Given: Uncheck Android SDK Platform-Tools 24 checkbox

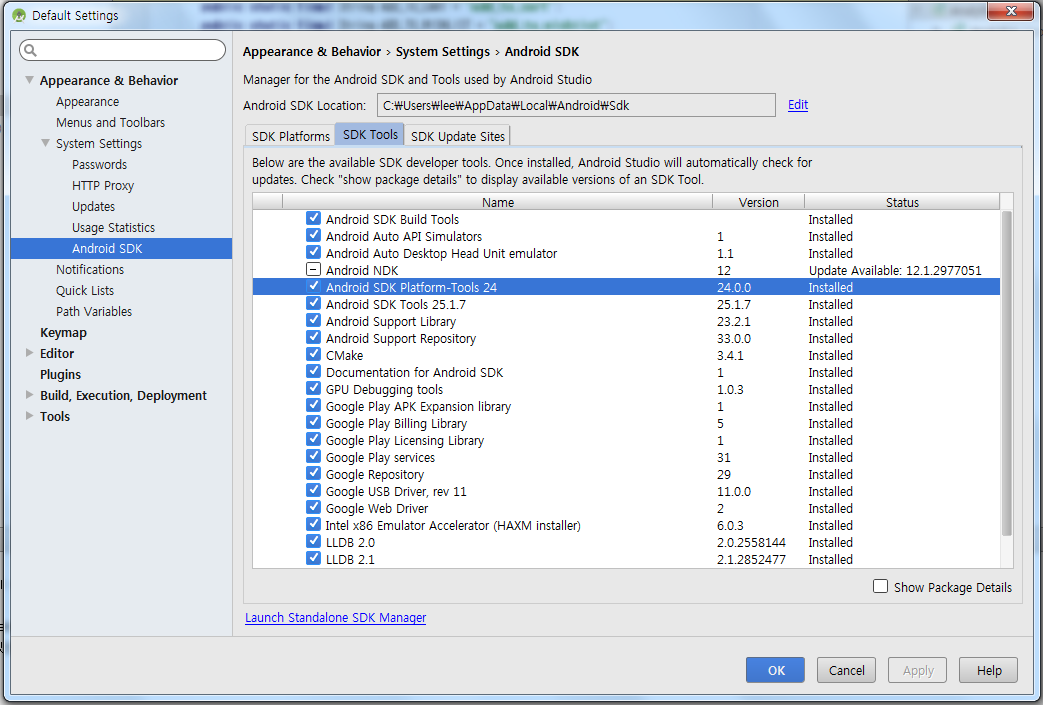Looking at the screenshot, I should coord(313,287).
